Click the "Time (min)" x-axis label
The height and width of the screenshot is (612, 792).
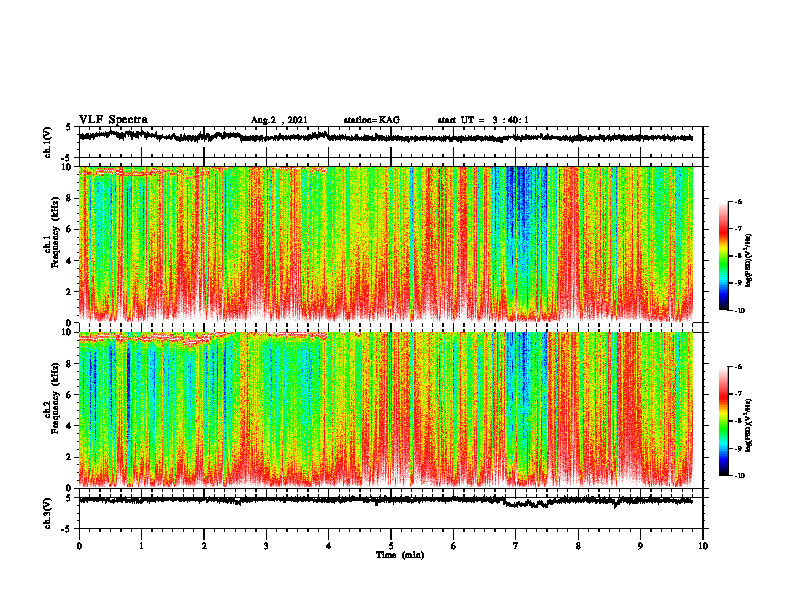[400, 554]
